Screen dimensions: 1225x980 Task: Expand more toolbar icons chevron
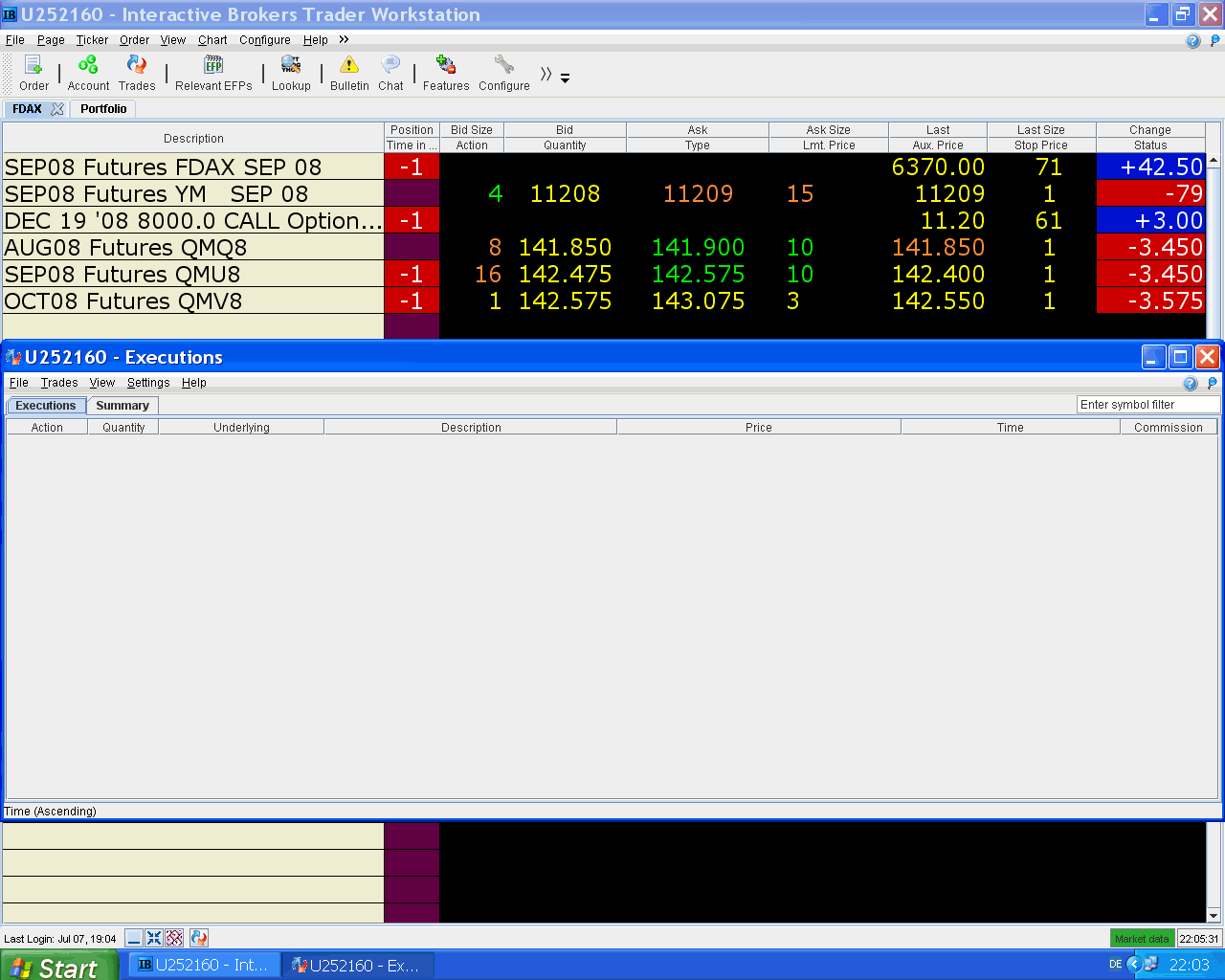click(x=546, y=74)
